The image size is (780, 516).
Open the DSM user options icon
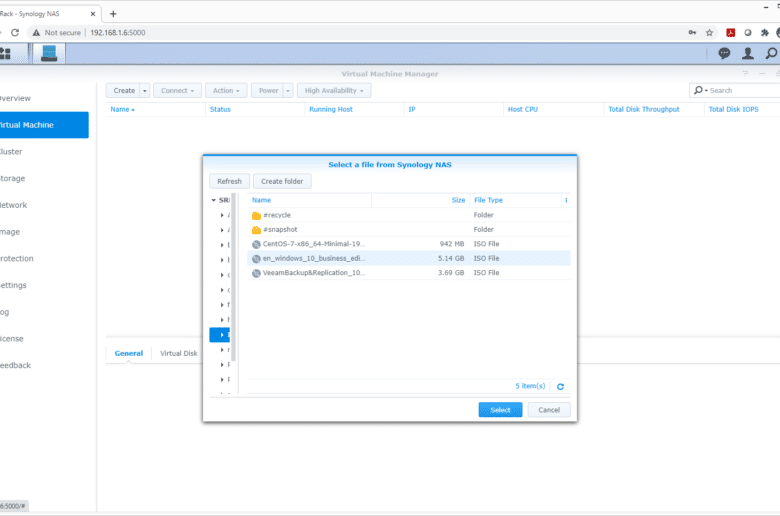(x=748, y=53)
